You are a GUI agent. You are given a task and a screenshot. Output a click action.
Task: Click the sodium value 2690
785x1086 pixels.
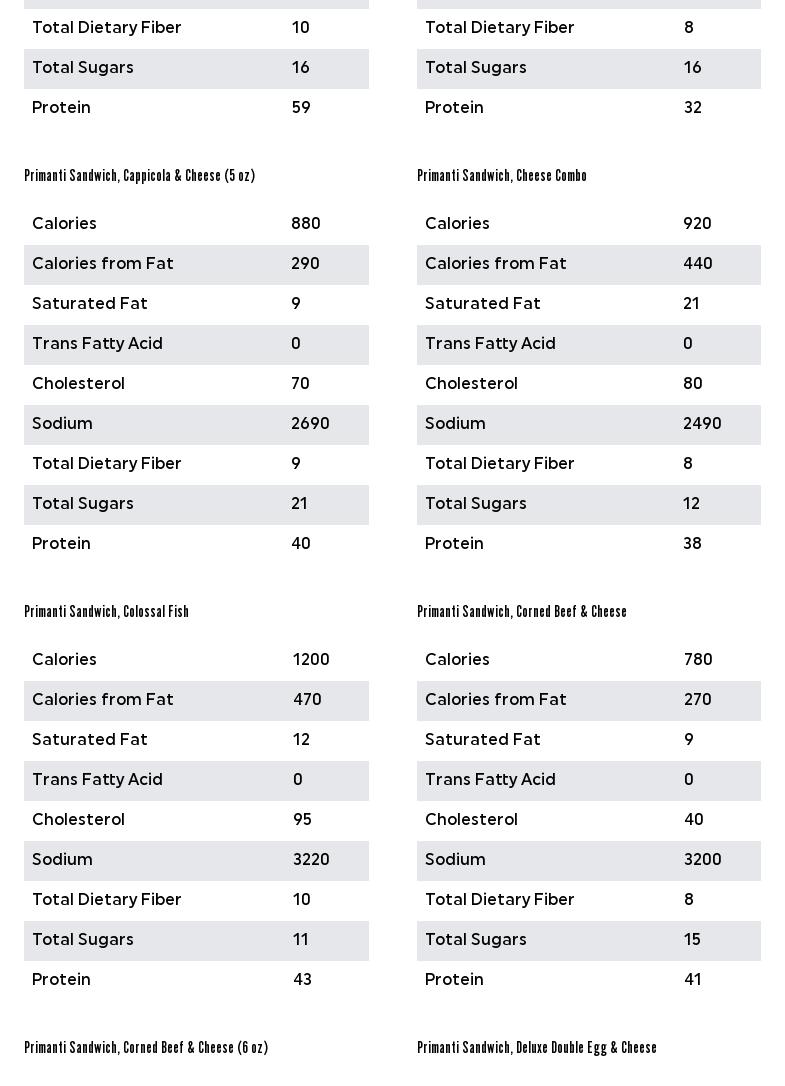coord(310,424)
